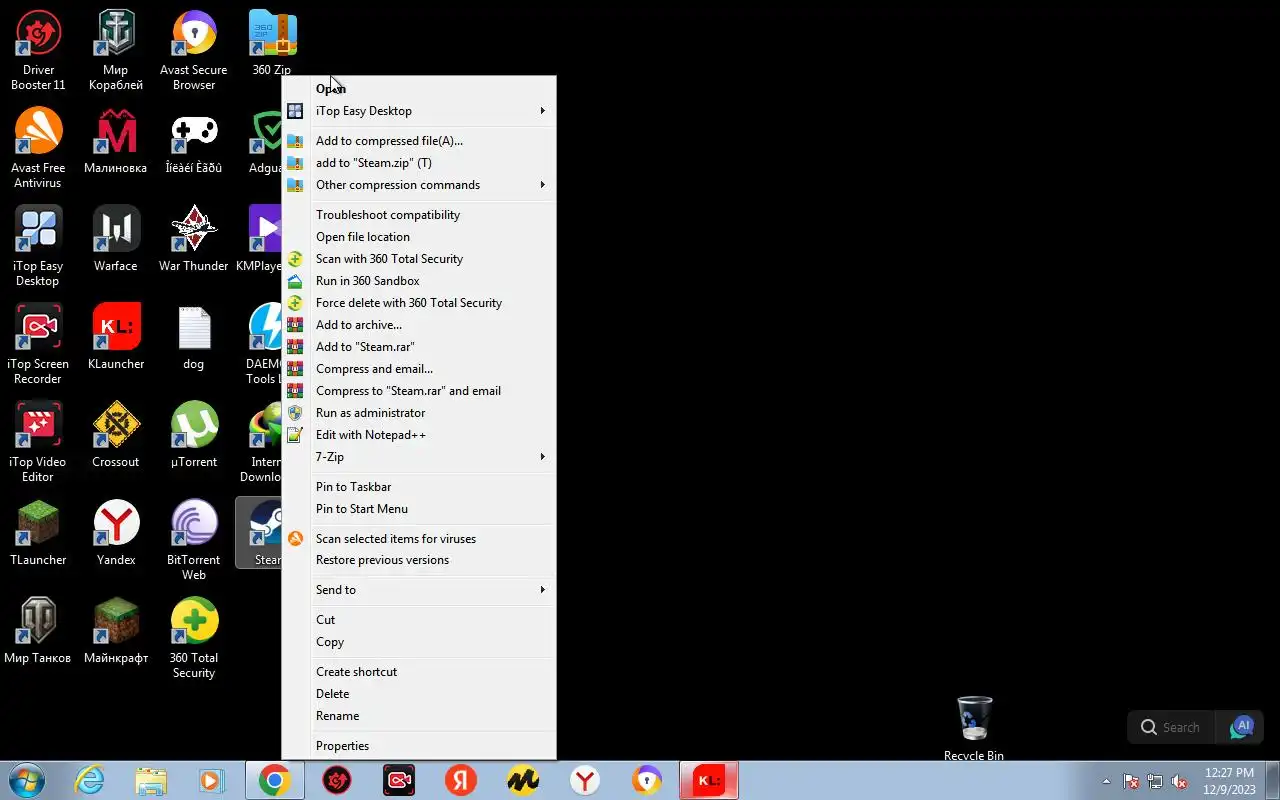Select the TLauncher desktop icon

pyautogui.click(x=38, y=533)
